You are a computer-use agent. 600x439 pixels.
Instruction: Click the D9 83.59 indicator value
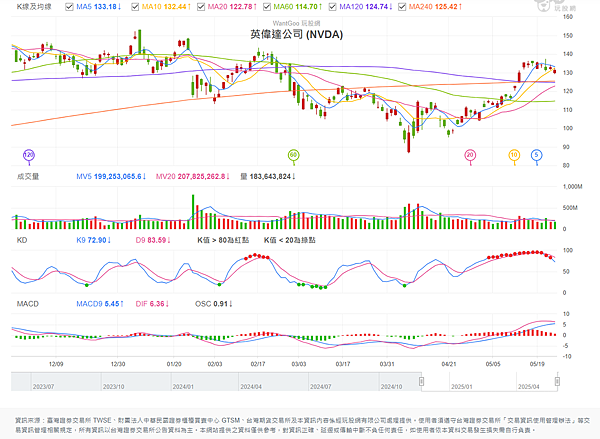pos(153,240)
